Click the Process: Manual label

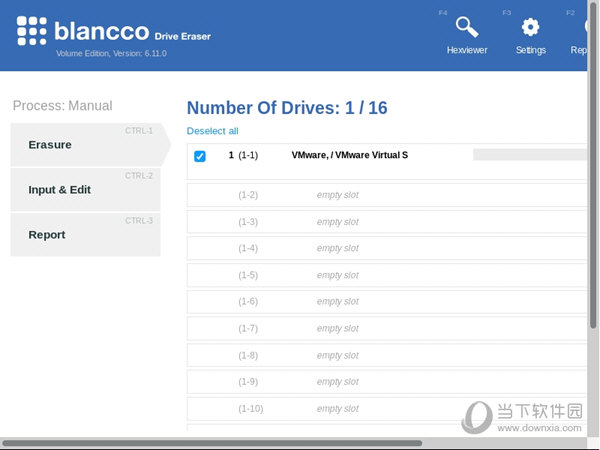click(62, 106)
